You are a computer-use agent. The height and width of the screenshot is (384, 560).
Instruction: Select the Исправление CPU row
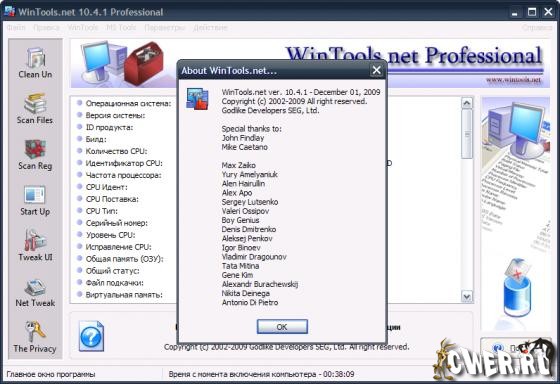[114, 247]
